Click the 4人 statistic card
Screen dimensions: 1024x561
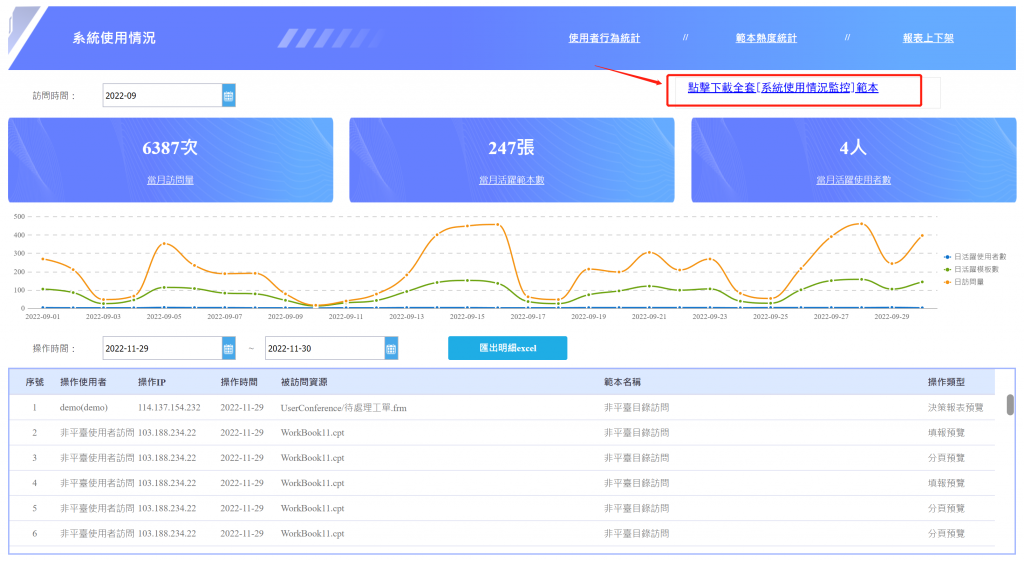(854, 160)
